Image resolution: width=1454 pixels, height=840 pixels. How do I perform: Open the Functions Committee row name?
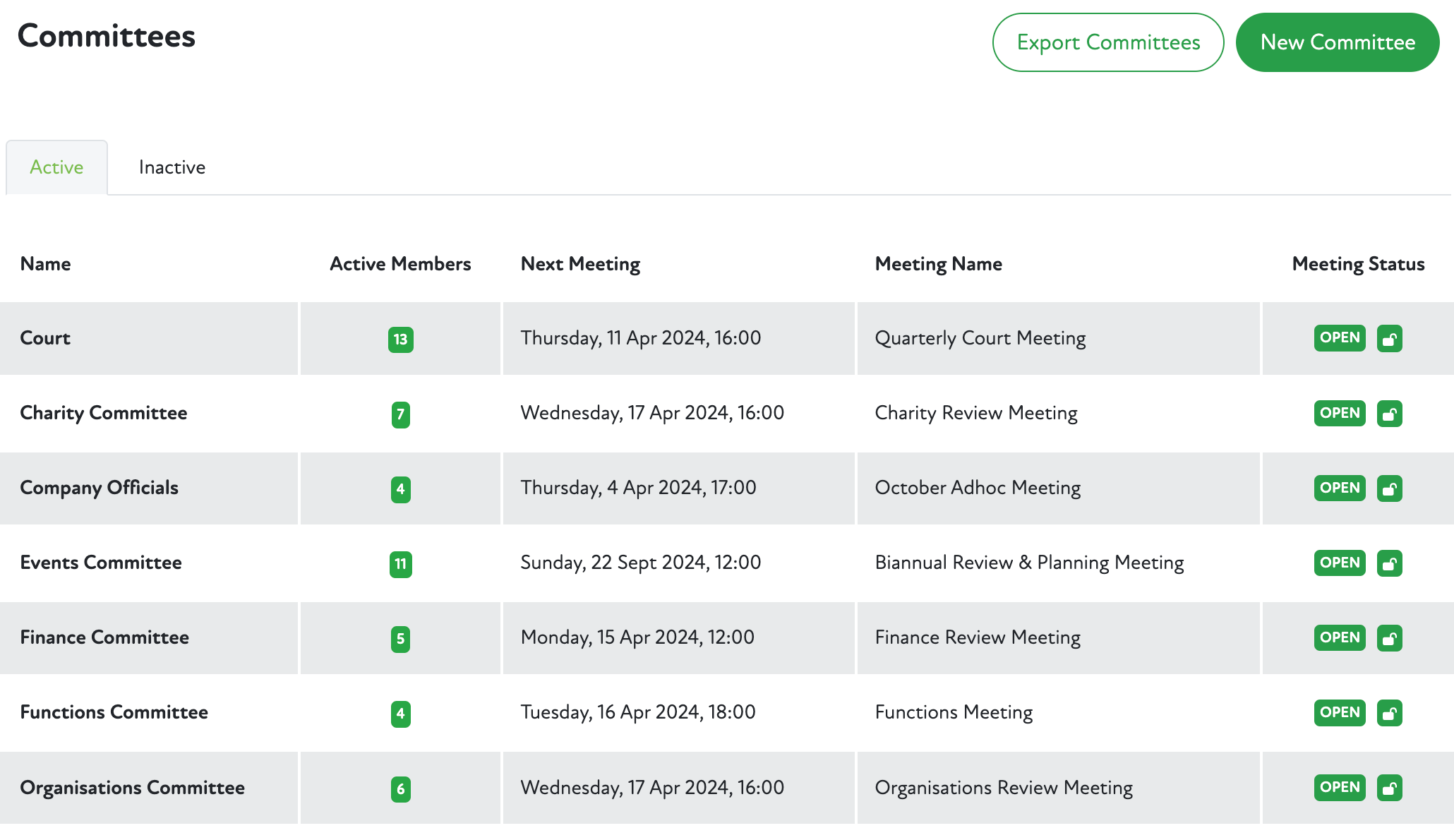point(114,712)
